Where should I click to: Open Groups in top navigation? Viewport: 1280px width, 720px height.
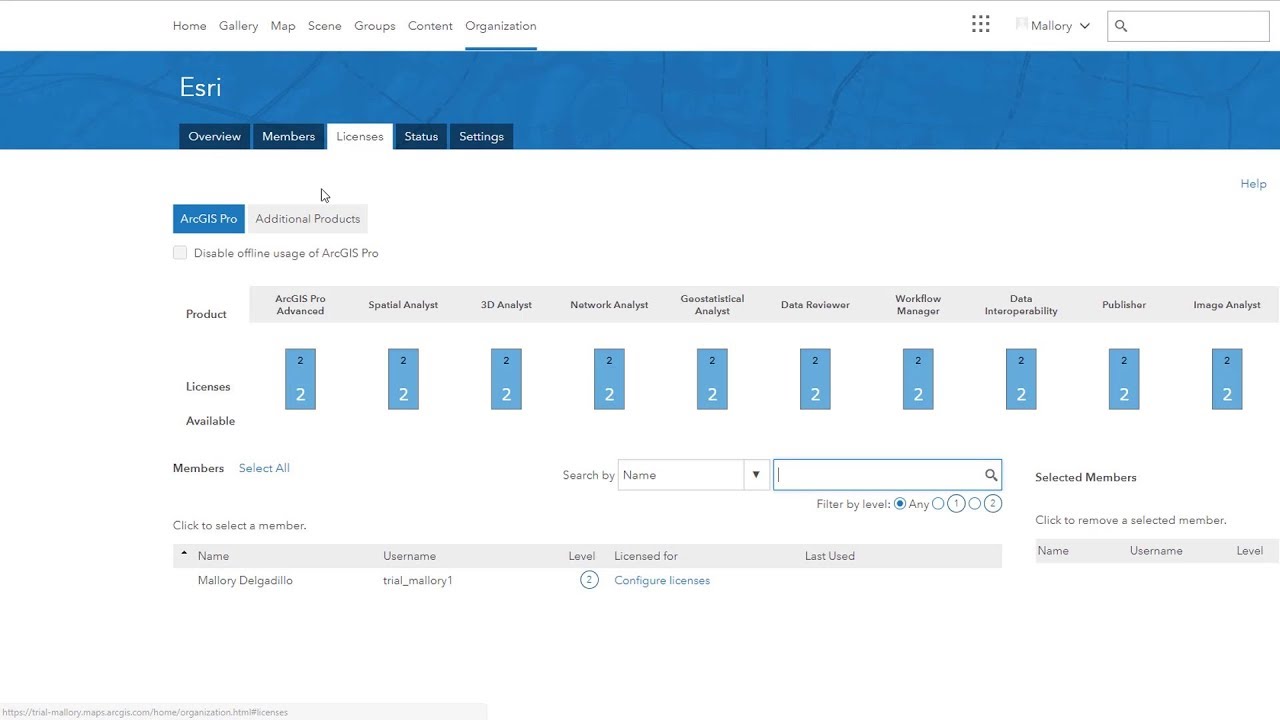click(x=375, y=26)
